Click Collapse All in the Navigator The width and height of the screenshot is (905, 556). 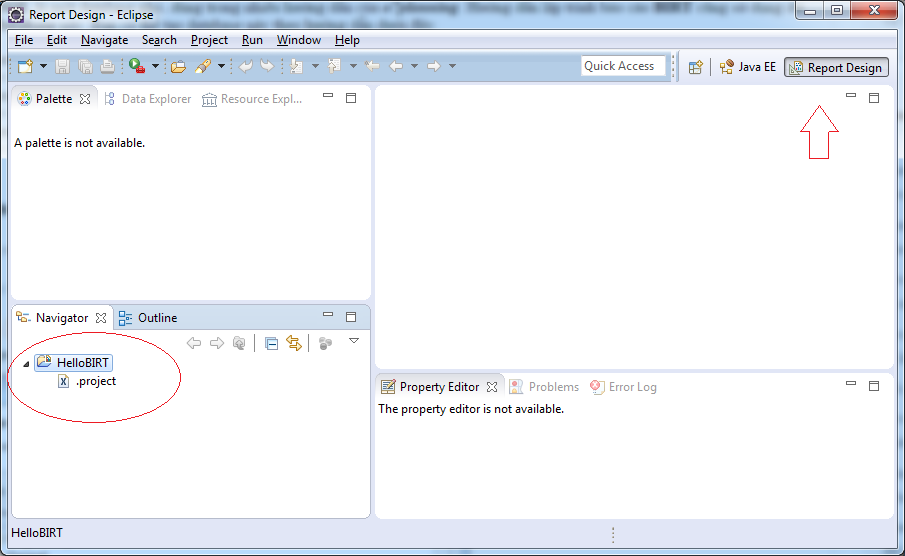[271, 344]
